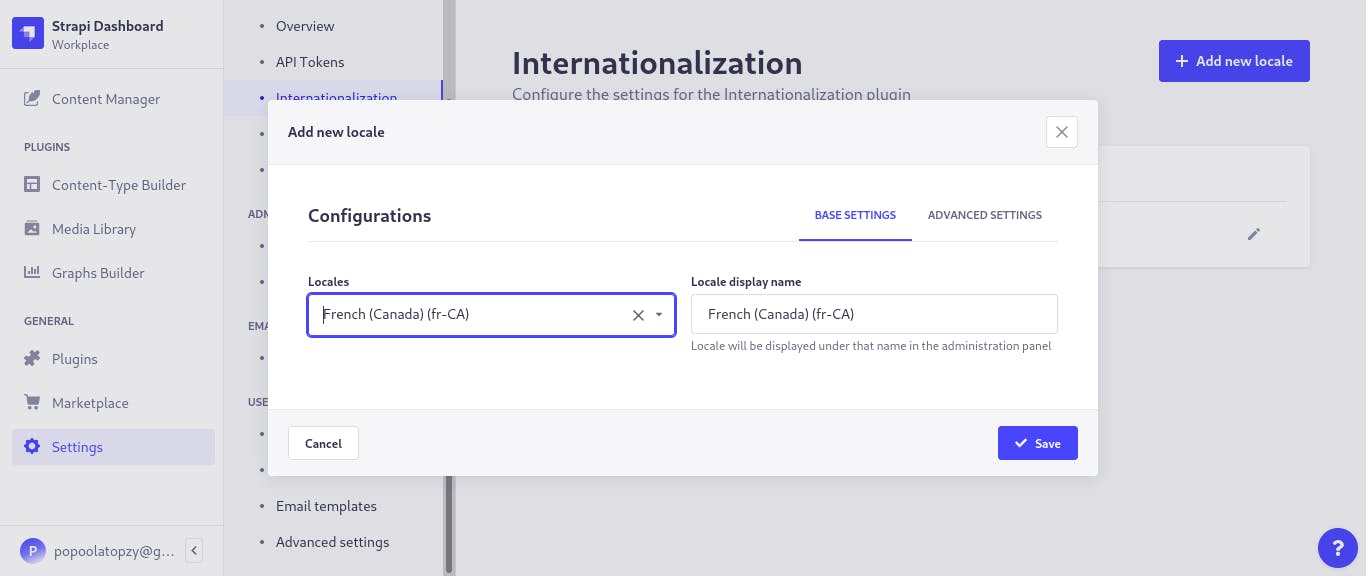This screenshot has width=1366, height=576.
Task: Click the pencil edit icon for default locale
Action: pyautogui.click(x=1254, y=233)
